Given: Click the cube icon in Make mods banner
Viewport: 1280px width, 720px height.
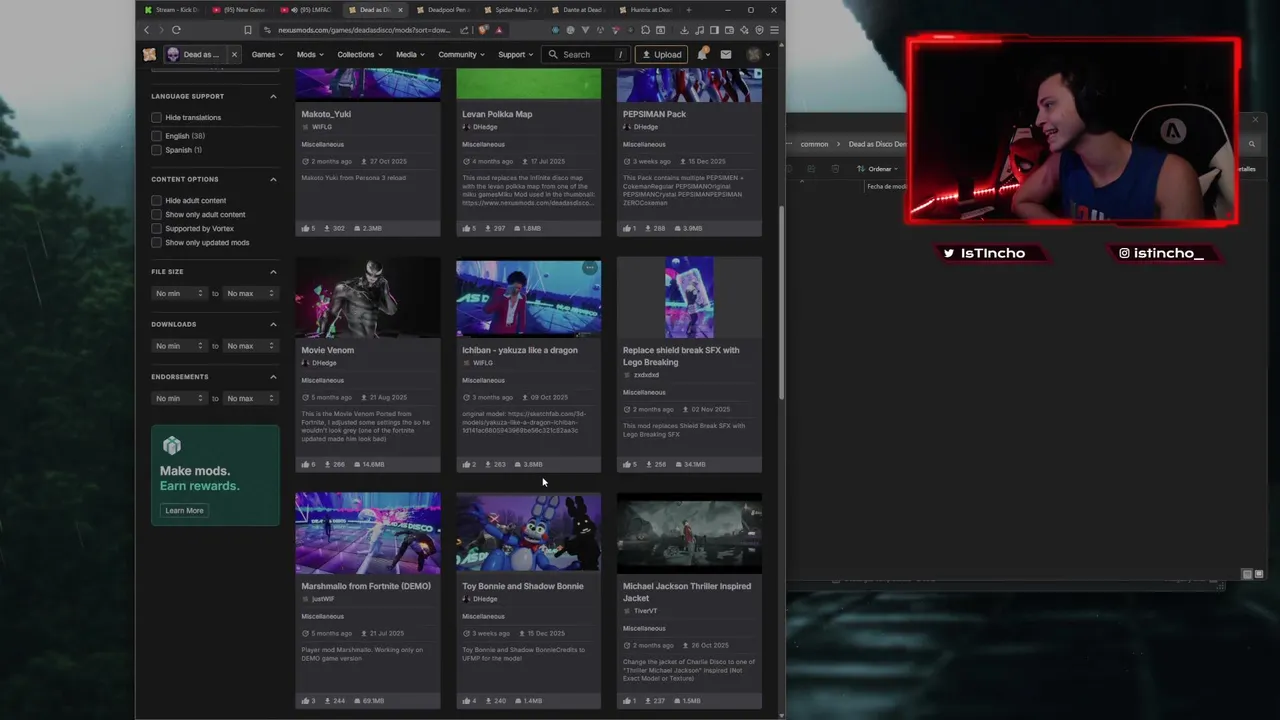Looking at the screenshot, I should coord(172,445).
